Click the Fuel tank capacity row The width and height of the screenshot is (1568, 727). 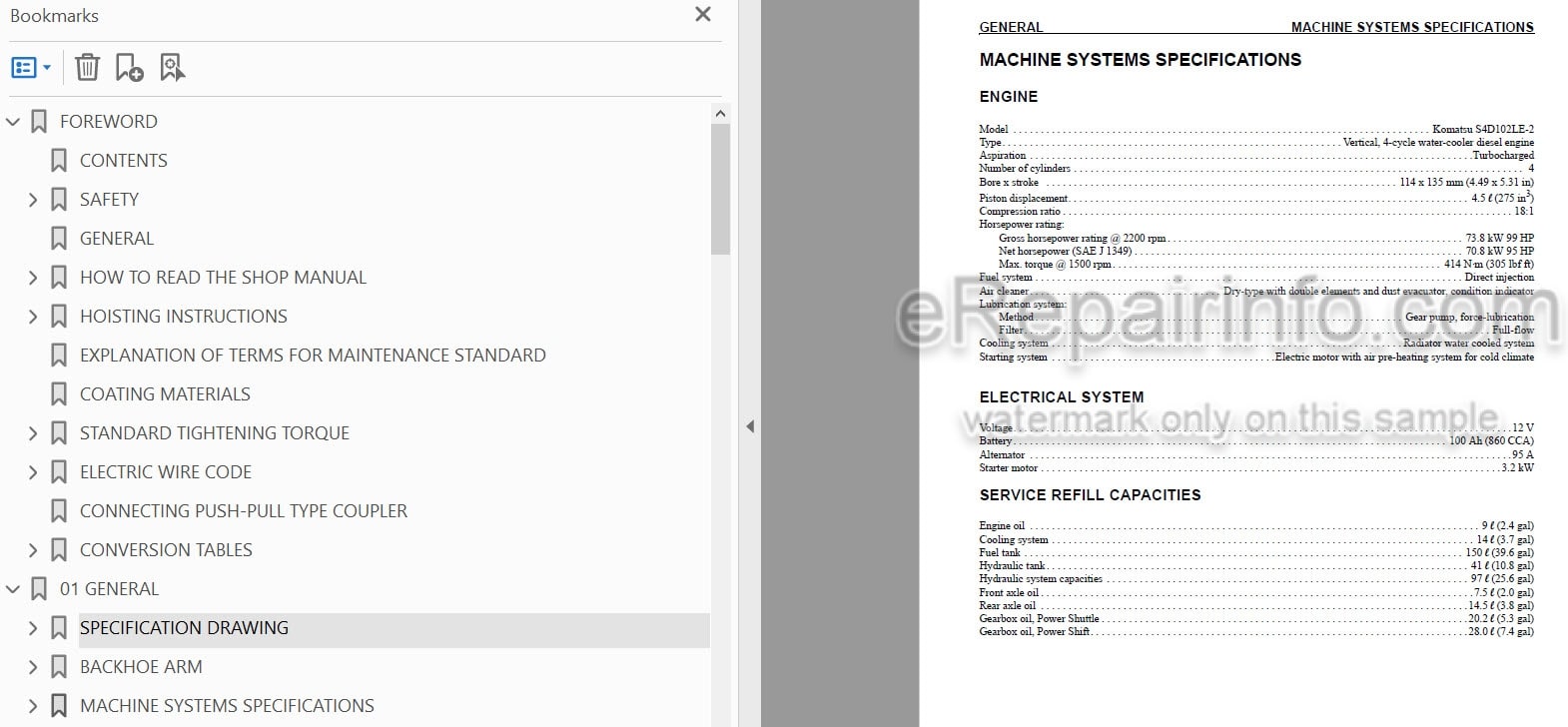(1256, 552)
